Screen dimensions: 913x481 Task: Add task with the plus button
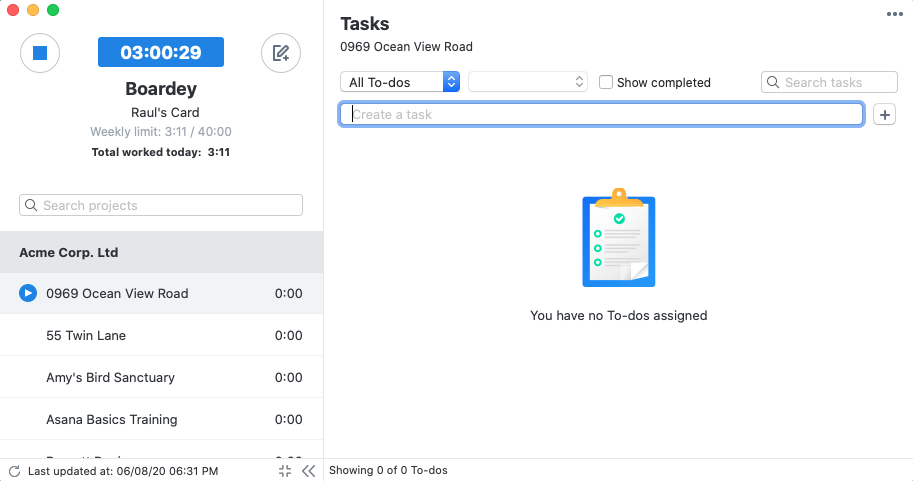[884, 115]
